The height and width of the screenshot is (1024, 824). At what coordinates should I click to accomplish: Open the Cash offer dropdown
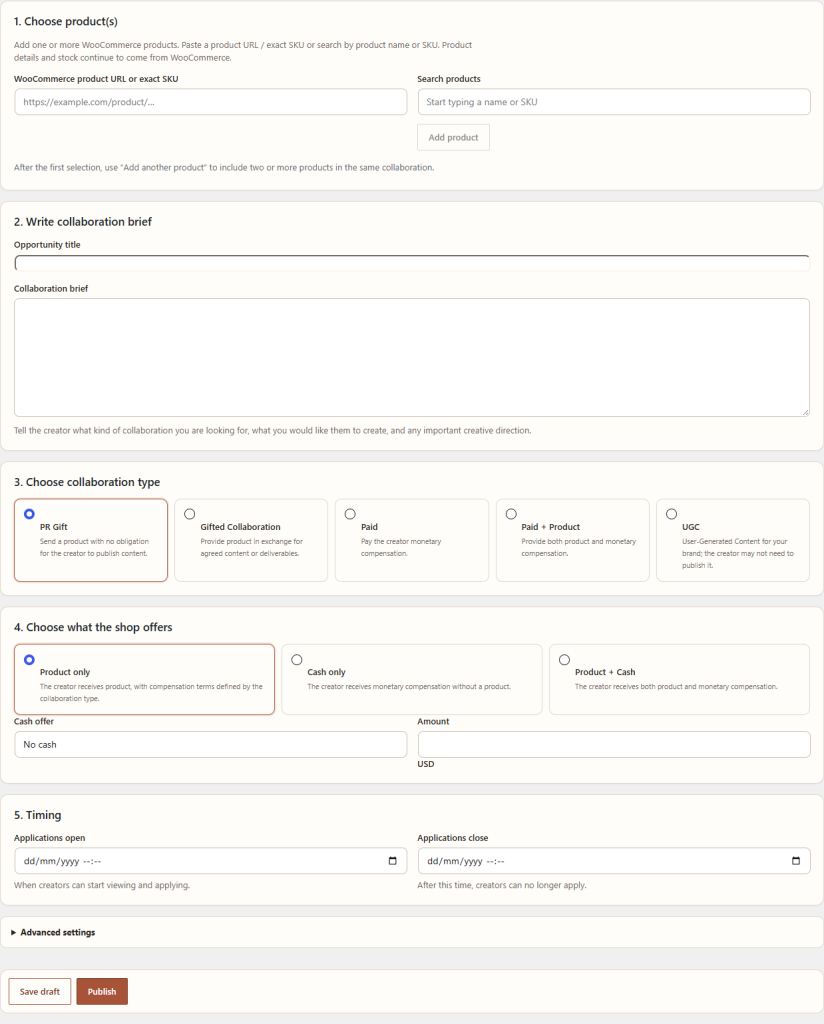[211, 744]
